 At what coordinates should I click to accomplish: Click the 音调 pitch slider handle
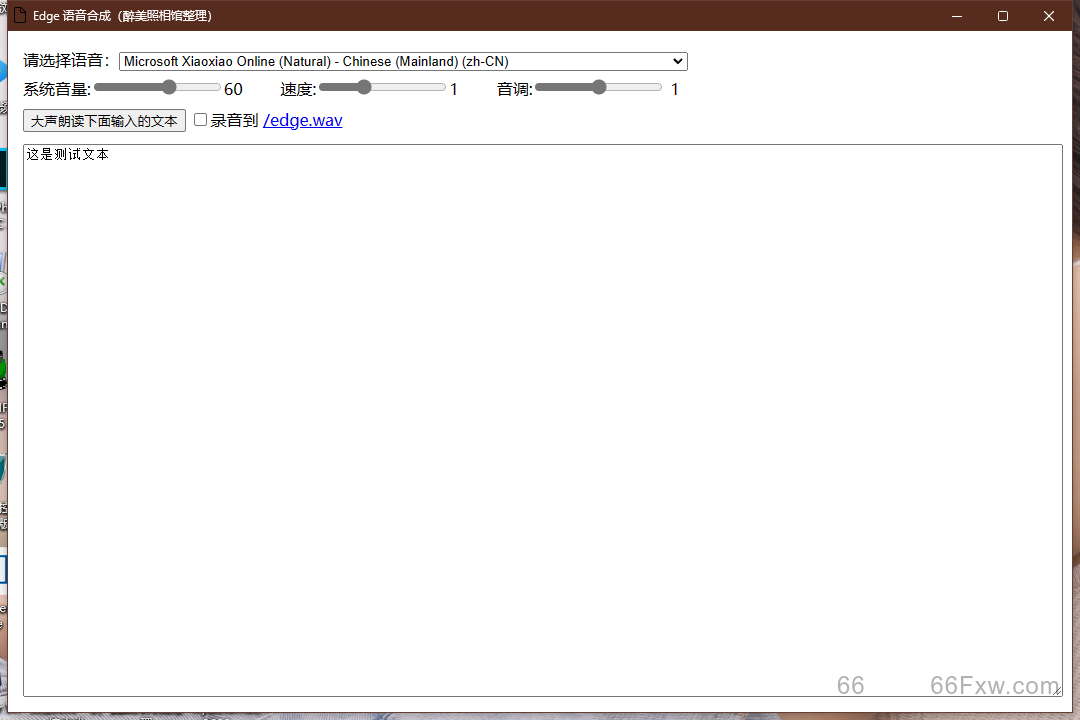tap(598, 87)
